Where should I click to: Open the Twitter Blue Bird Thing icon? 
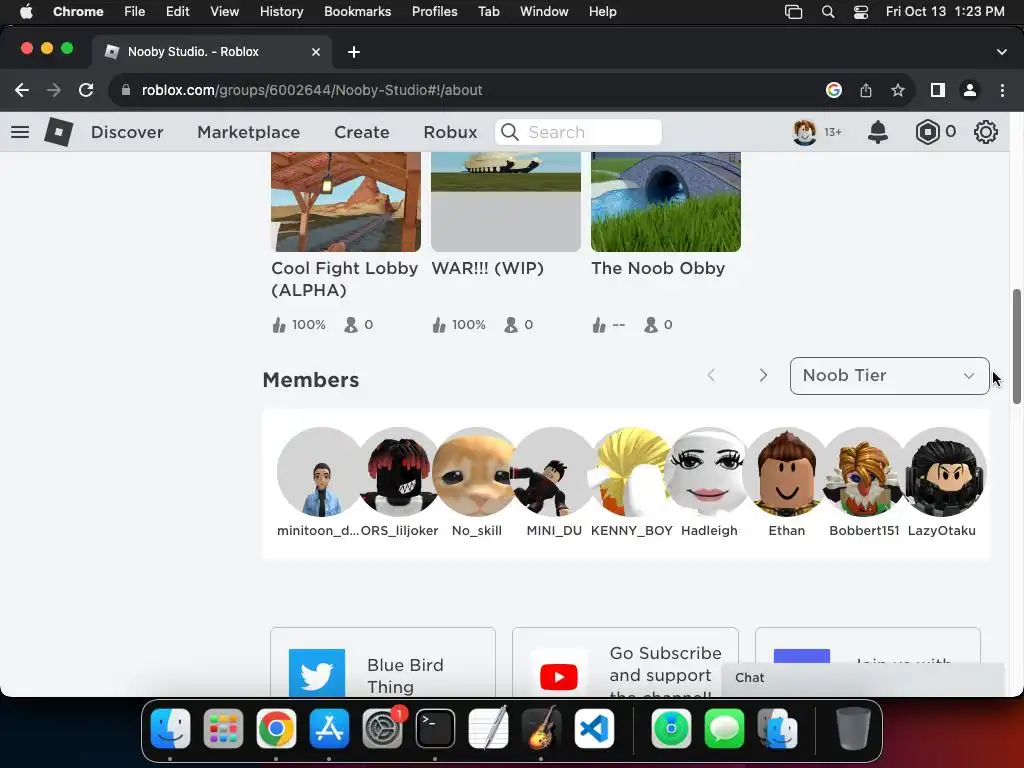pyautogui.click(x=317, y=673)
